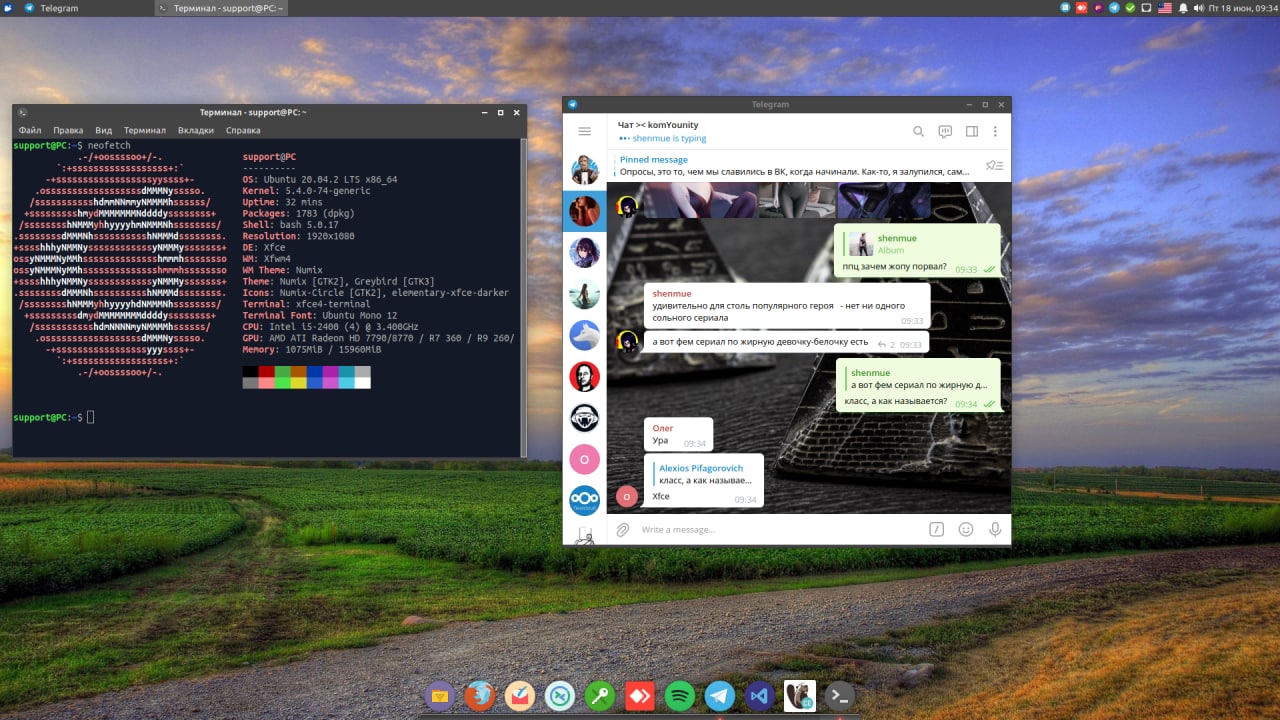Click green checkmark tray icon

[1130, 8]
